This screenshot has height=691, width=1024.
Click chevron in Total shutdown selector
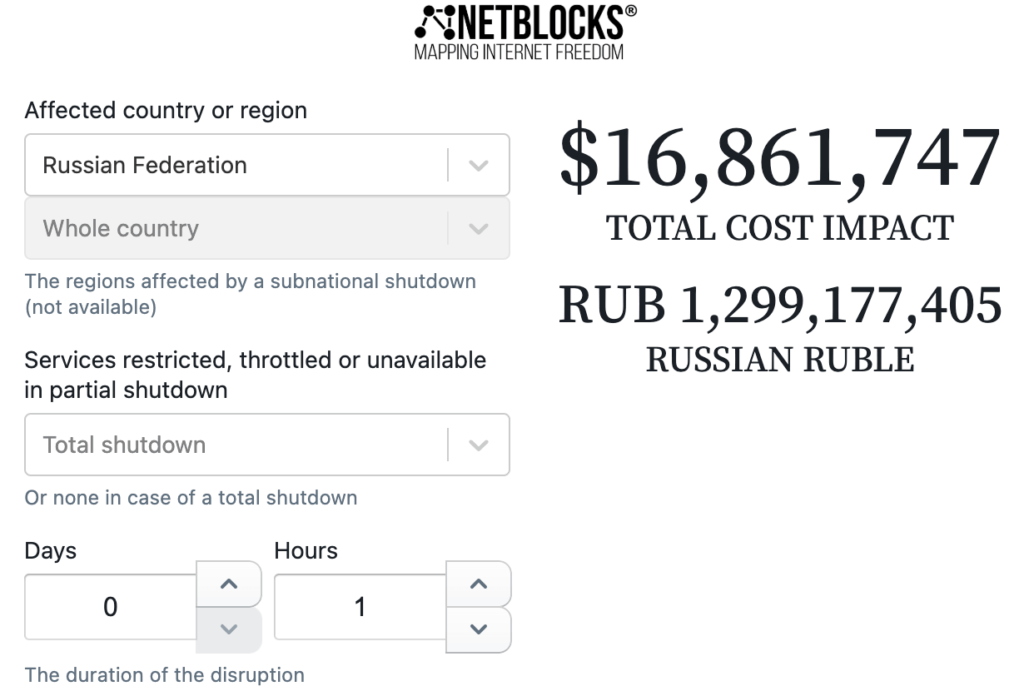pos(479,445)
